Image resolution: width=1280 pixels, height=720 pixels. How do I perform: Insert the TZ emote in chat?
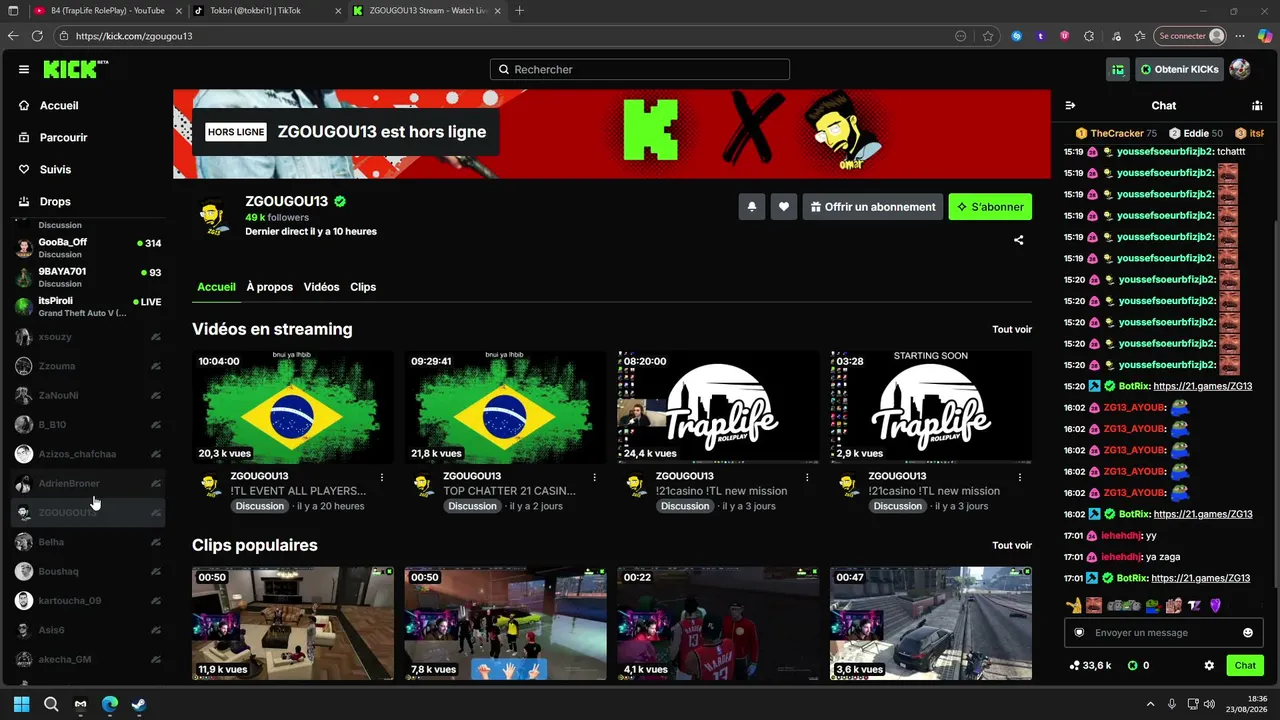pyautogui.click(x=1194, y=605)
